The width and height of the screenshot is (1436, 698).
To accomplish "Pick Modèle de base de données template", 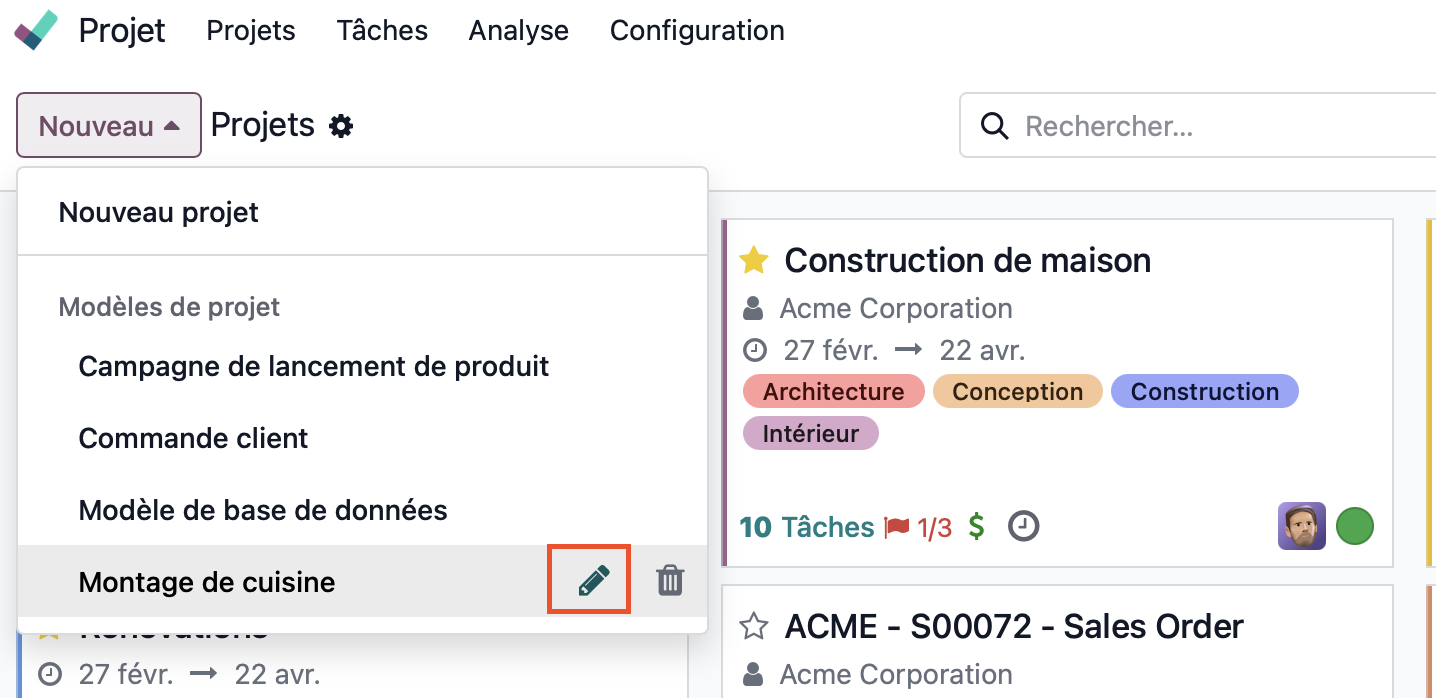I will point(263,510).
